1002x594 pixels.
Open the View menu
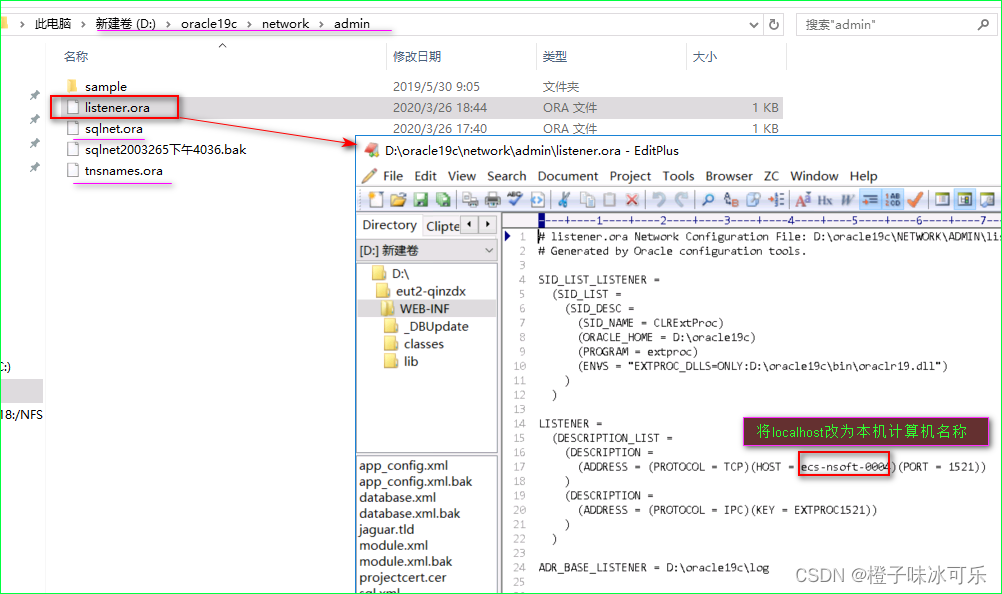point(461,176)
